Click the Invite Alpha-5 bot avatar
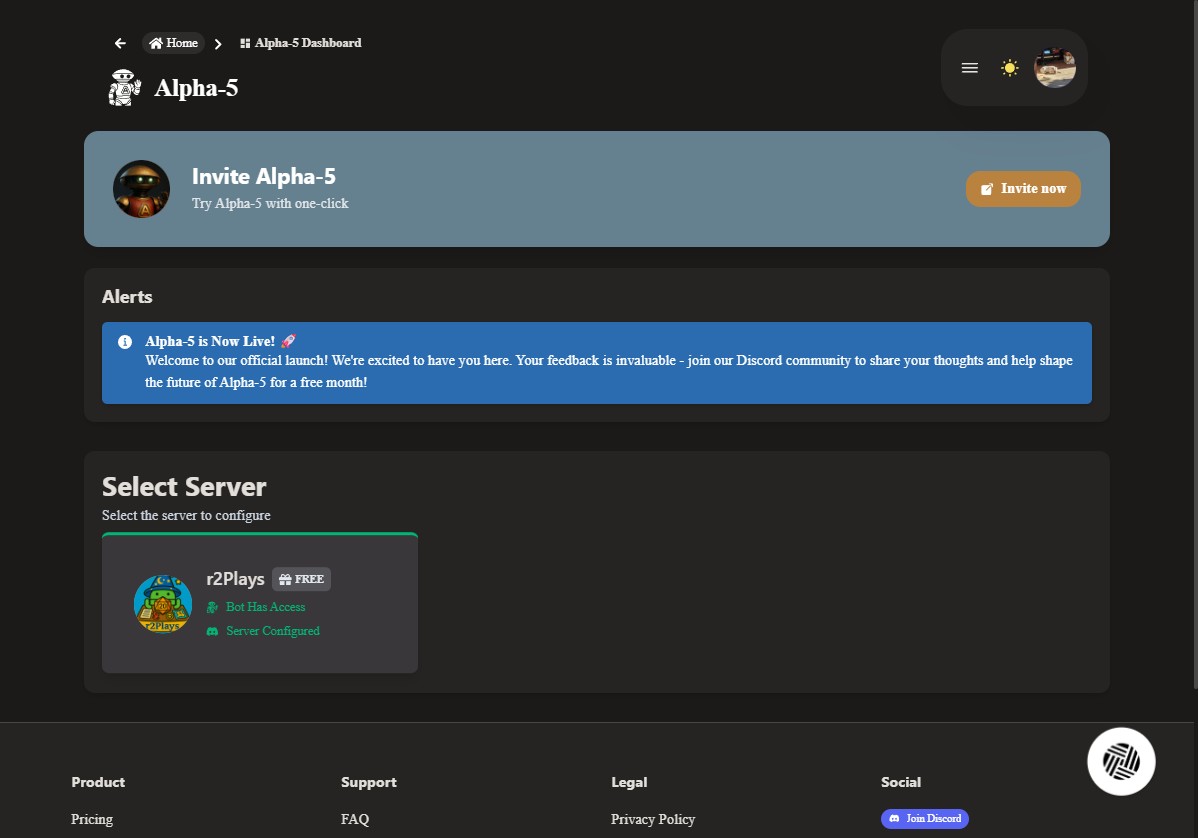The image size is (1198, 838). (141, 189)
